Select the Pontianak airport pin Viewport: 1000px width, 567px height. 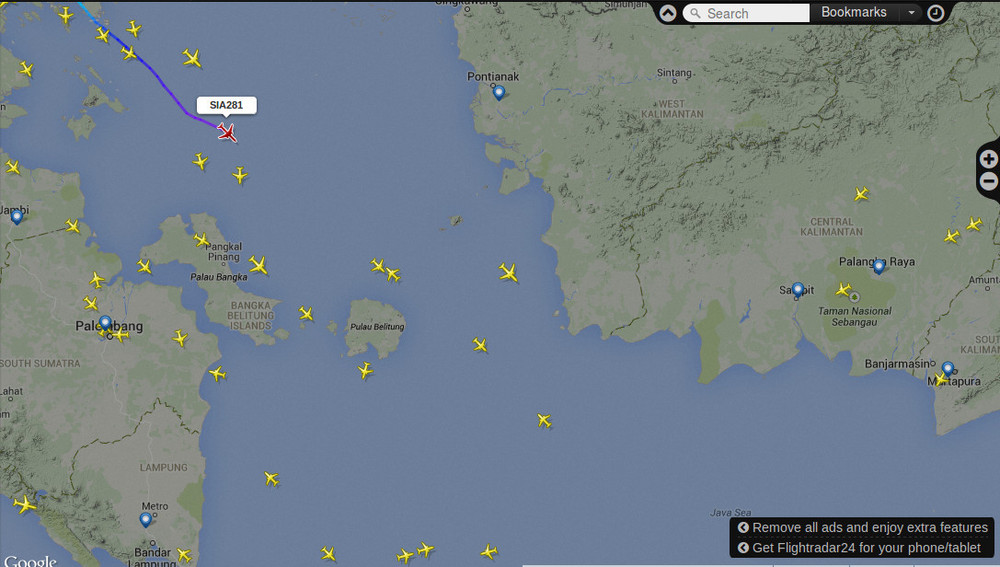499,92
